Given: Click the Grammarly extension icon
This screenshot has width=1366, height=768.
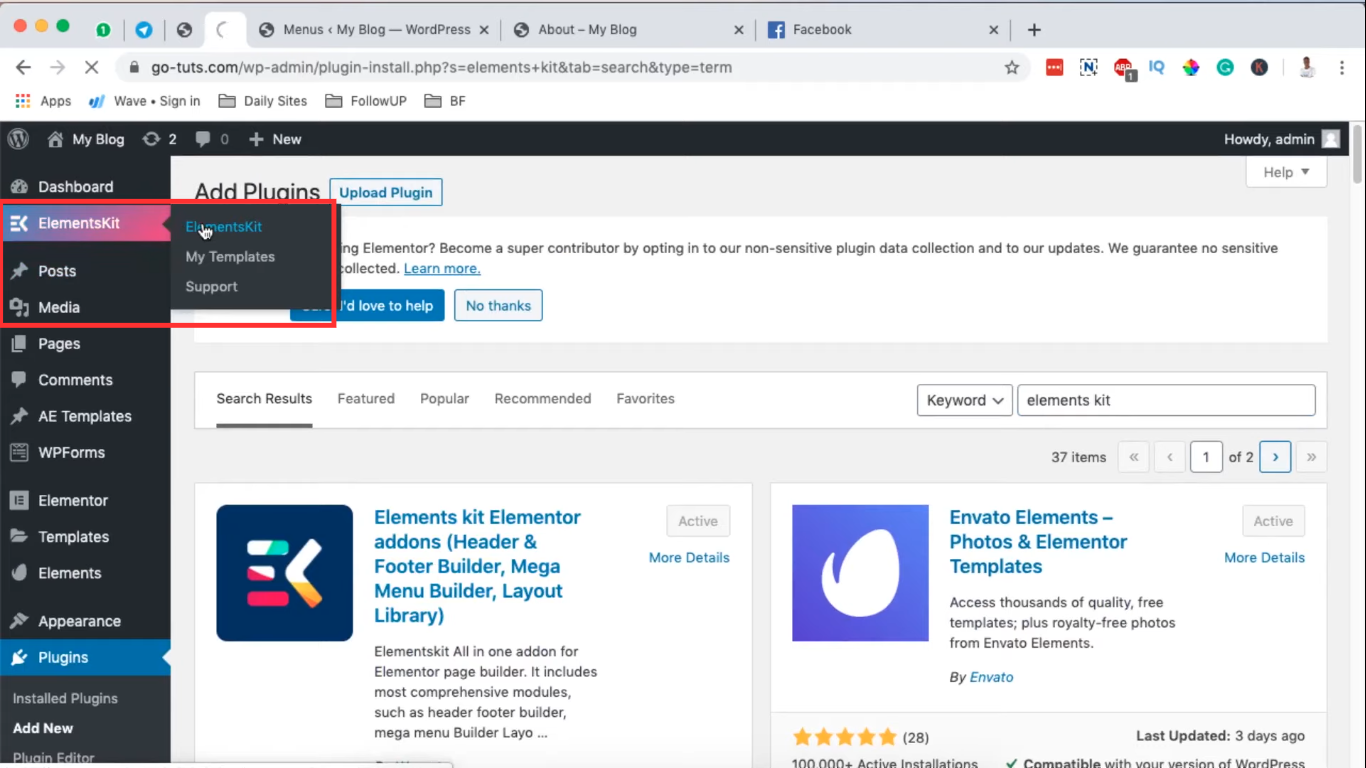Looking at the screenshot, I should 1225,68.
